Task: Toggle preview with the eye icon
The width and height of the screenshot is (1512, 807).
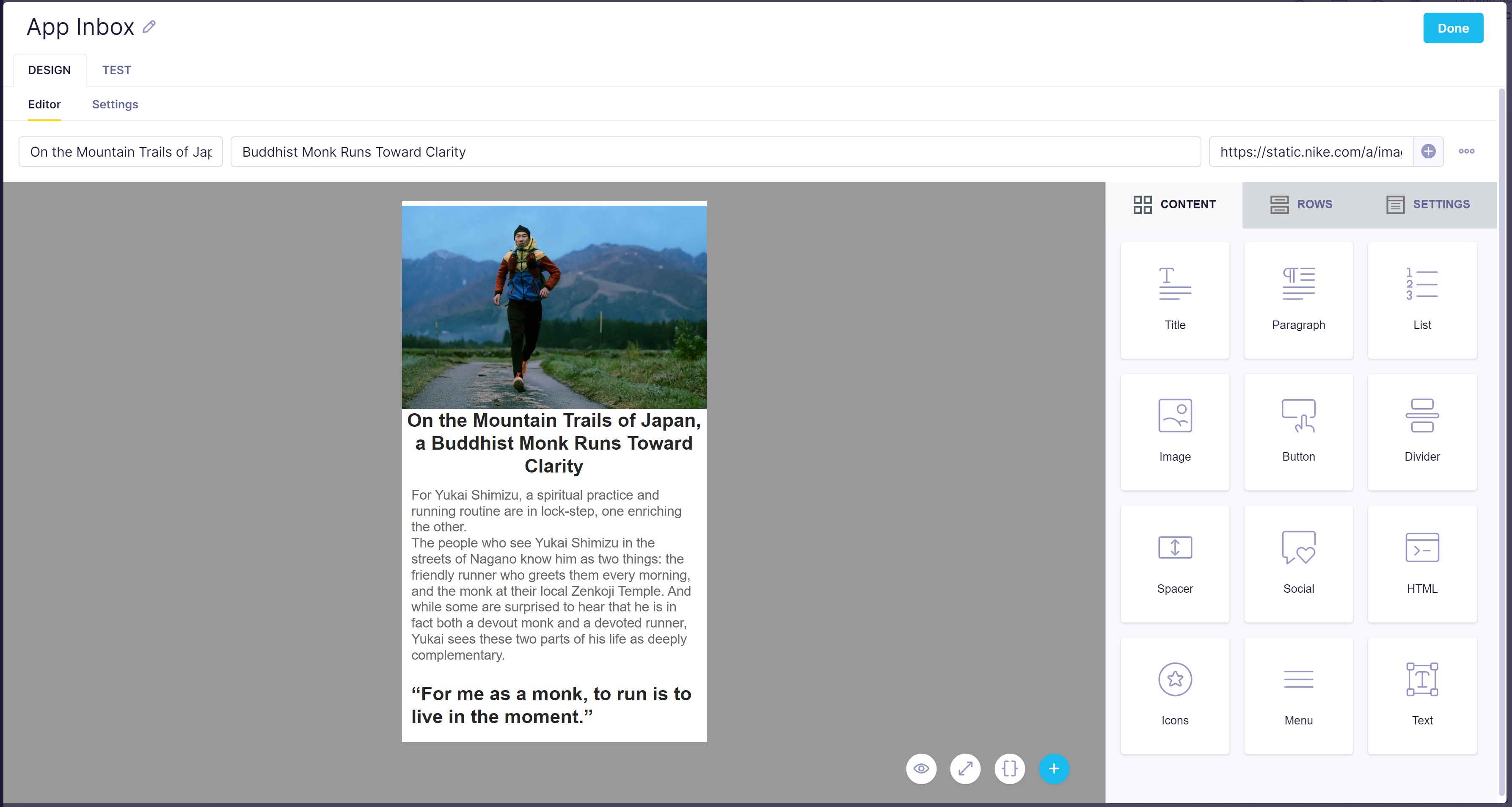Action: click(921, 768)
